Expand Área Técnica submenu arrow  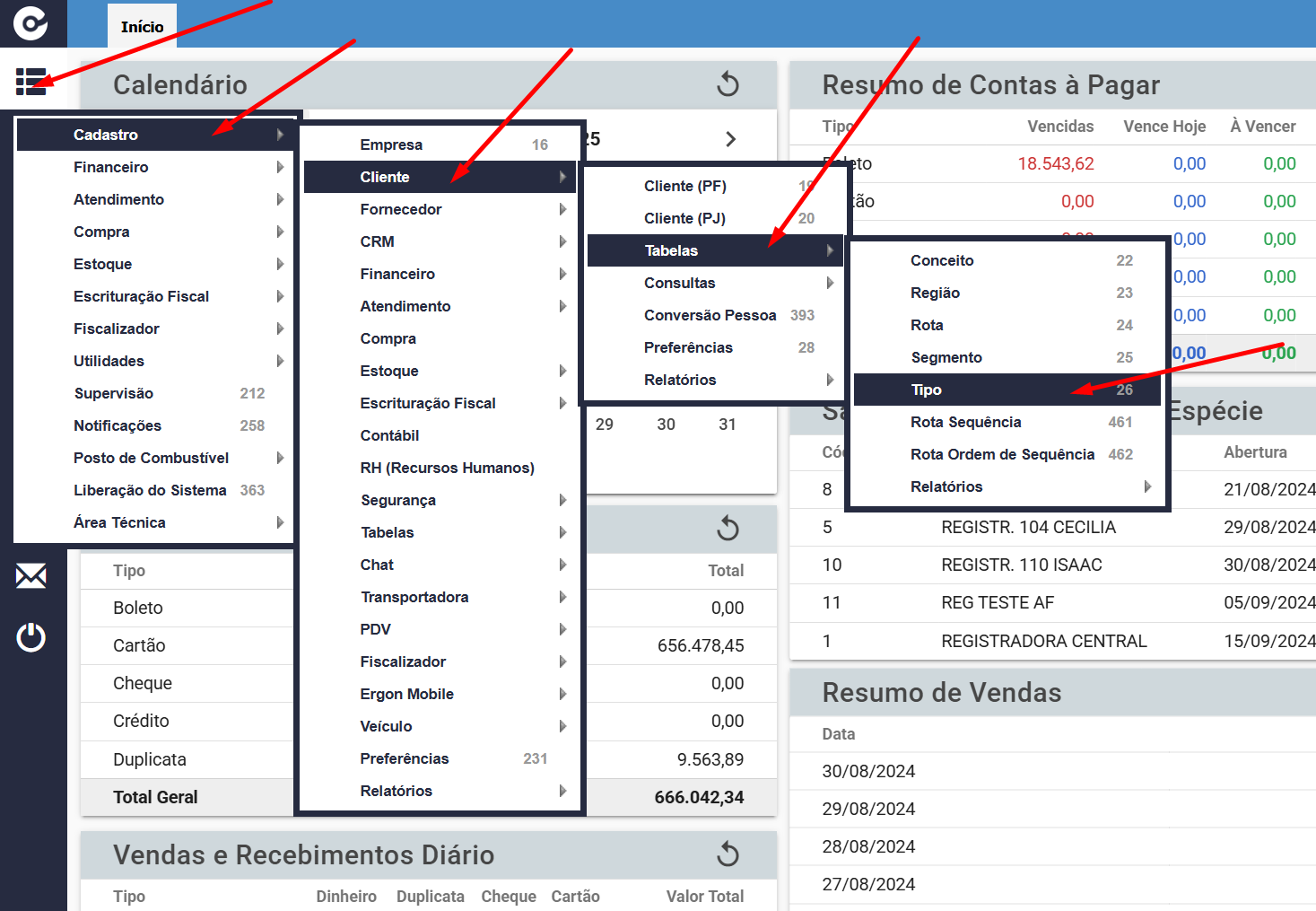[x=280, y=522]
